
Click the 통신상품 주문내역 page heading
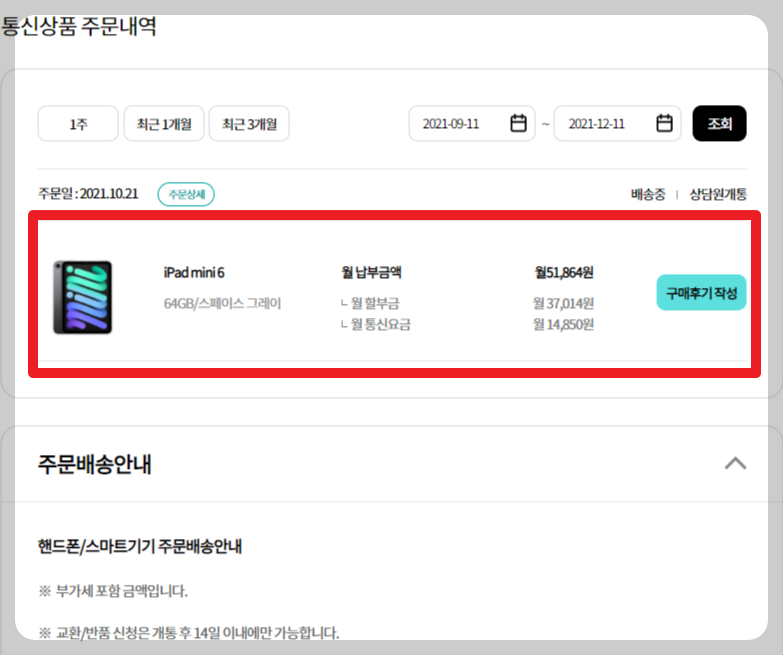79,26
